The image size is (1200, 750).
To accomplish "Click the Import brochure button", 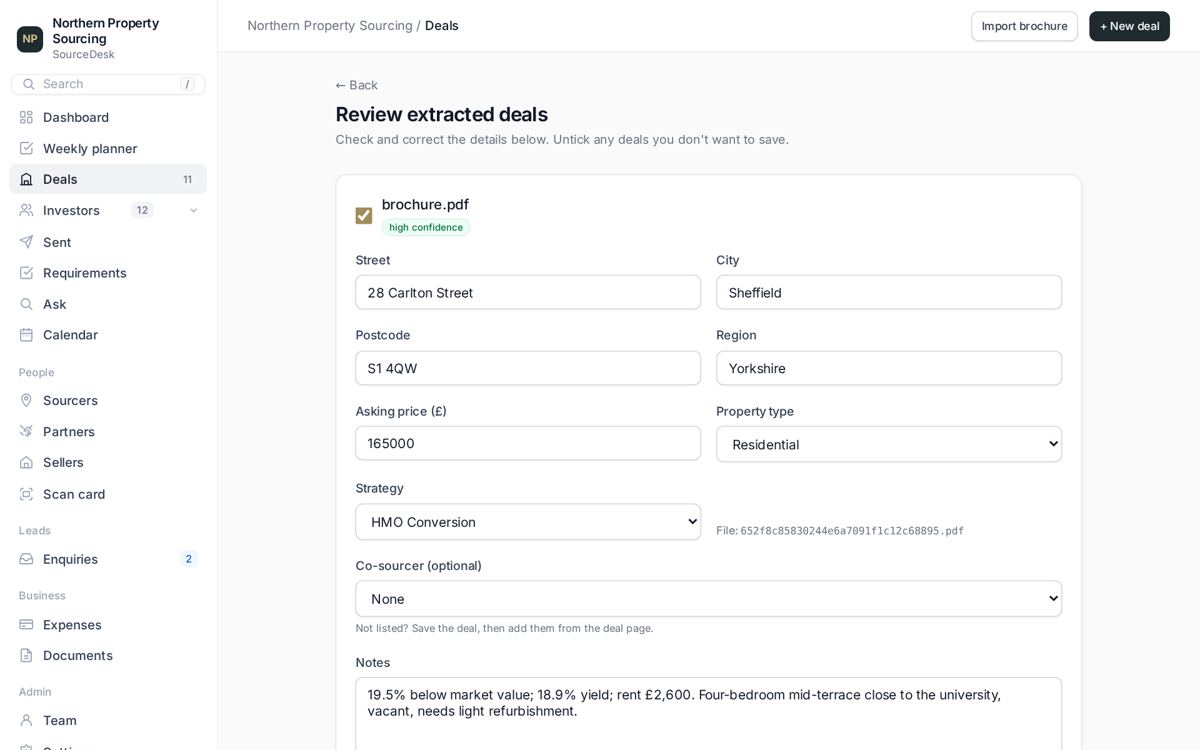I will (1024, 26).
